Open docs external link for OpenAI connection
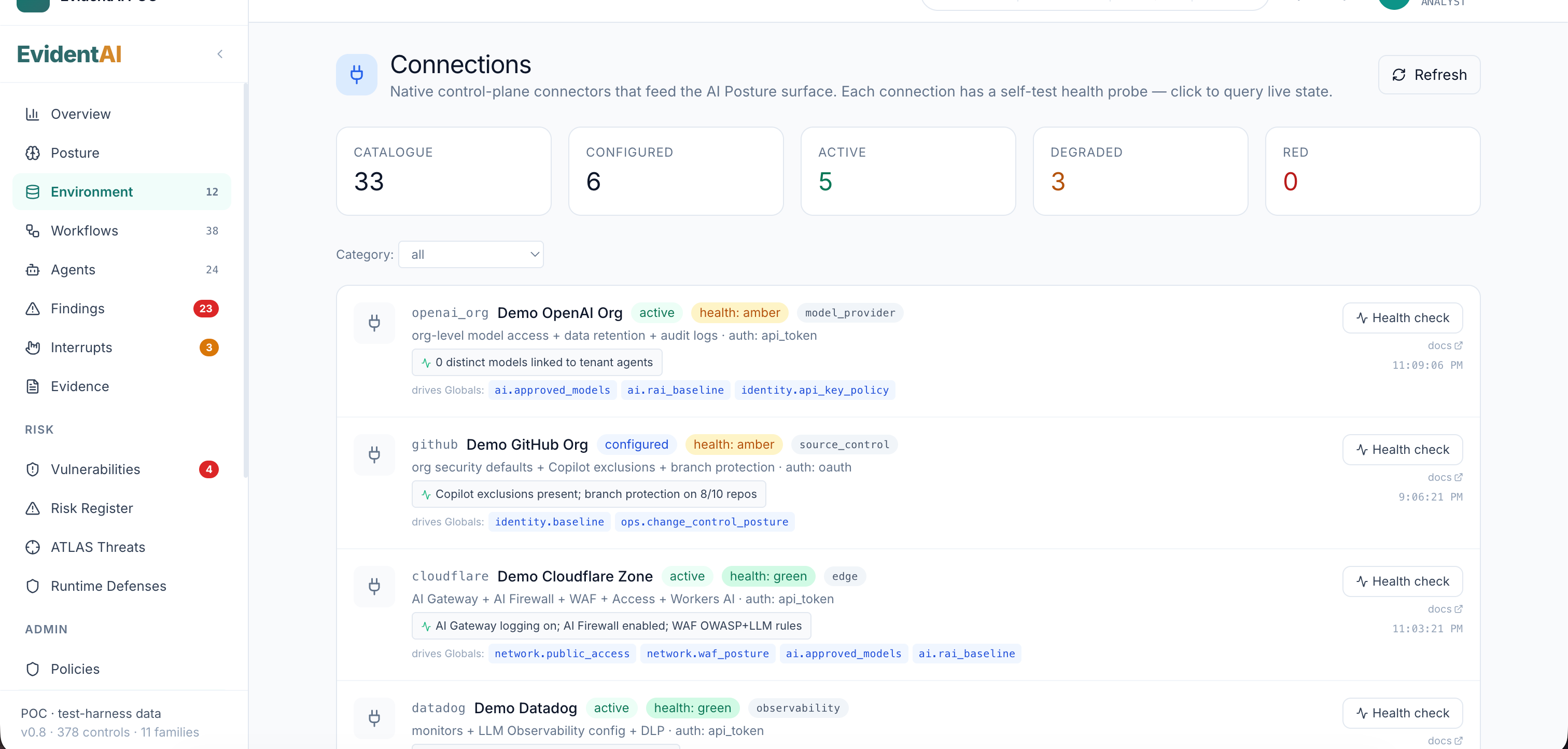 point(1445,346)
